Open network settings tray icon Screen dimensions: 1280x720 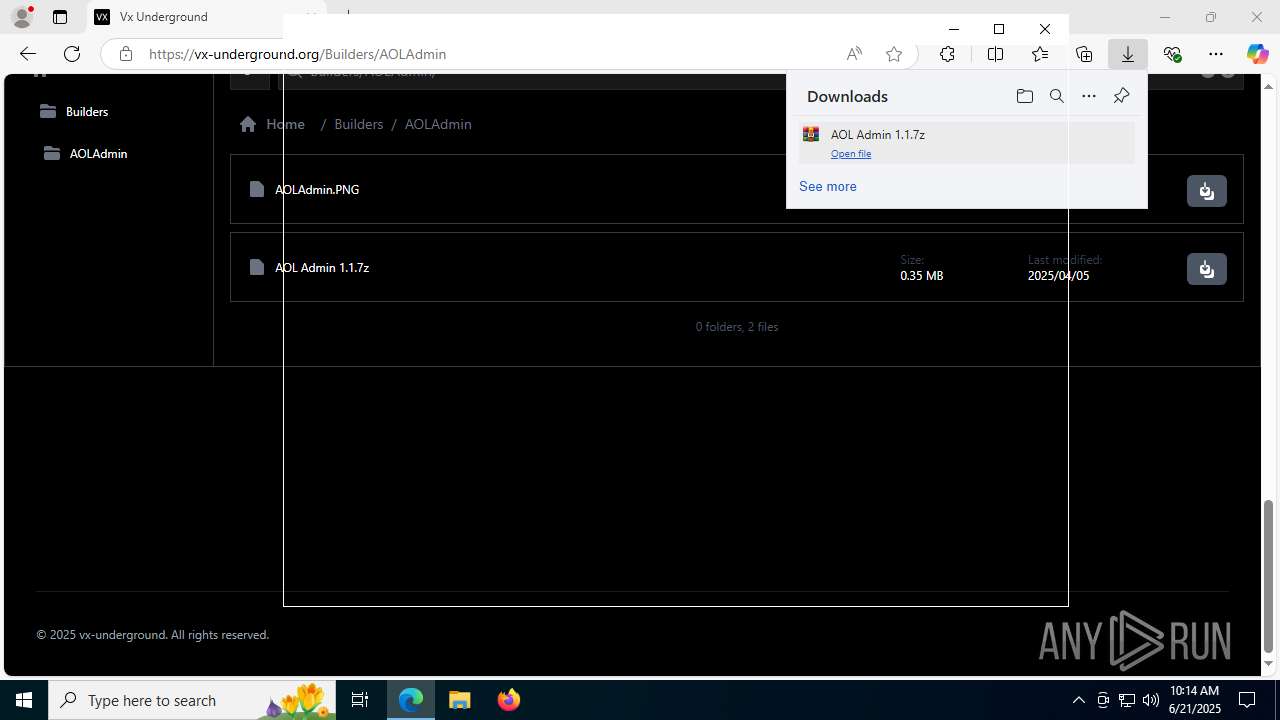(1126, 700)
